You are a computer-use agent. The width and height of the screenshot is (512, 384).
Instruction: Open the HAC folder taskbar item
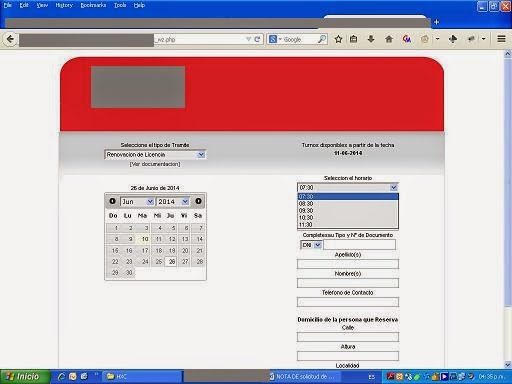click(143, 377)
